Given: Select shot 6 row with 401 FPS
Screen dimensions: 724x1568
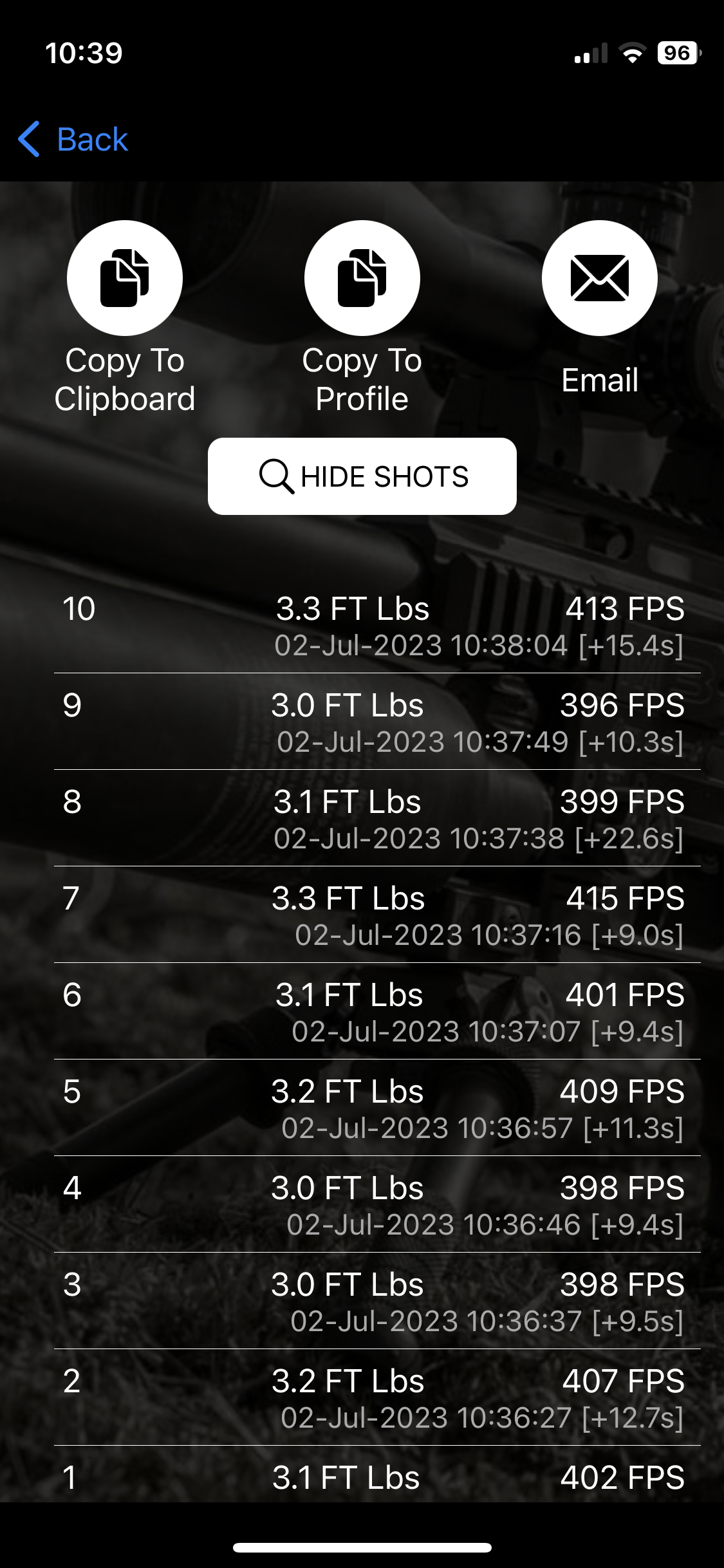Looking at the screenshot, I should 377,1011.
